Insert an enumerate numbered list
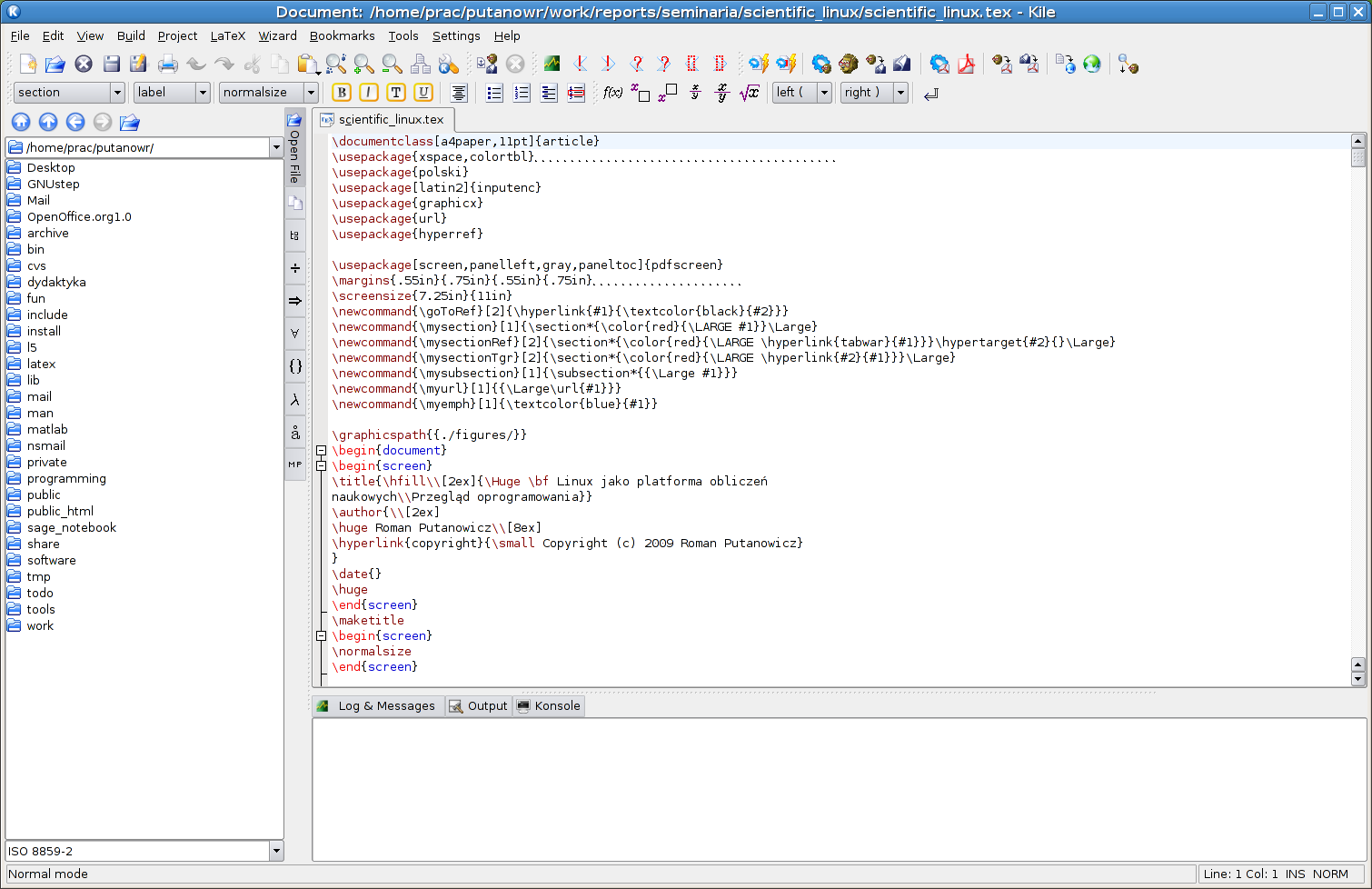The height and width of the screenshot is (889, 1372). pos(522,93)
